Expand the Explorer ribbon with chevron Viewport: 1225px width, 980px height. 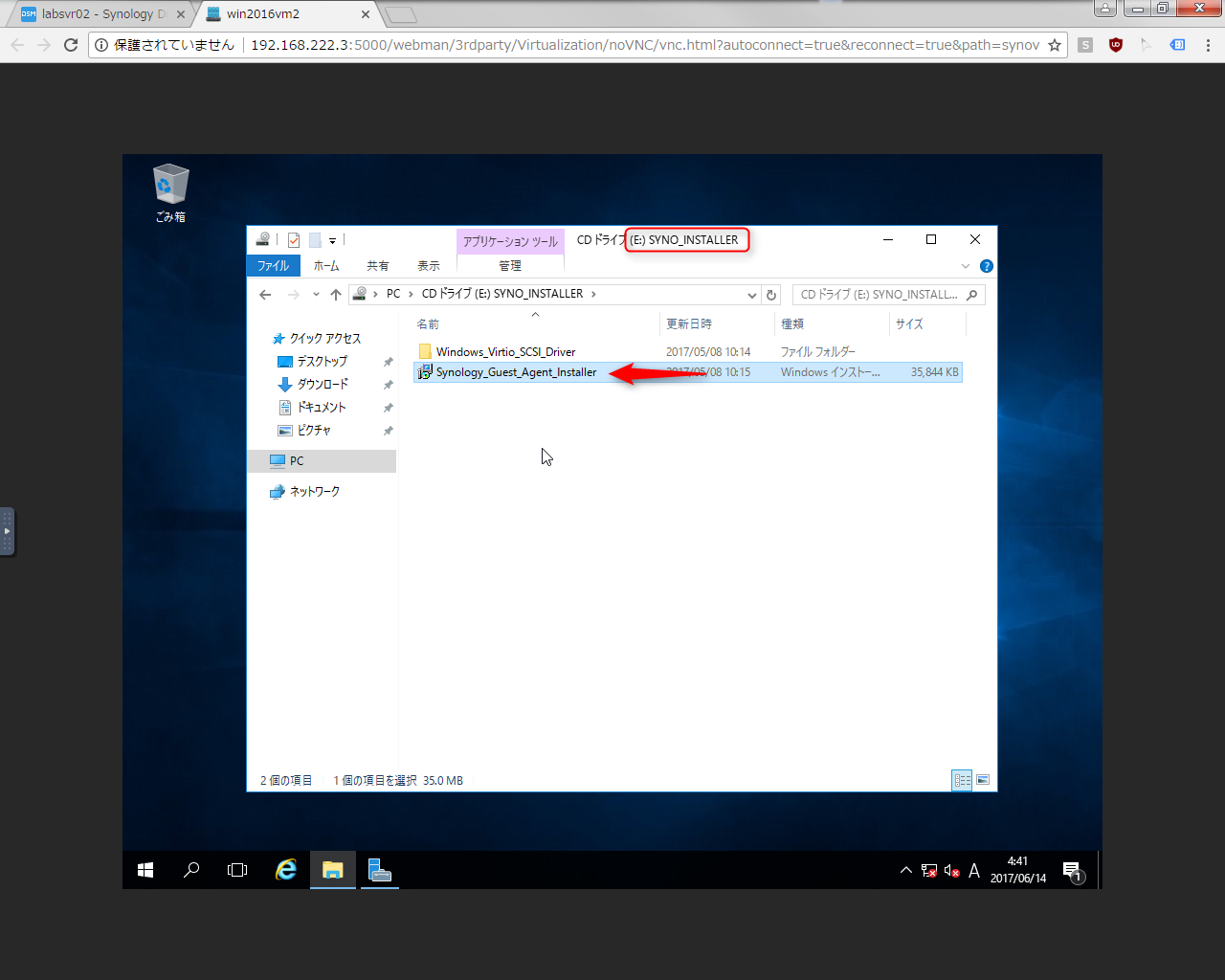966,266
